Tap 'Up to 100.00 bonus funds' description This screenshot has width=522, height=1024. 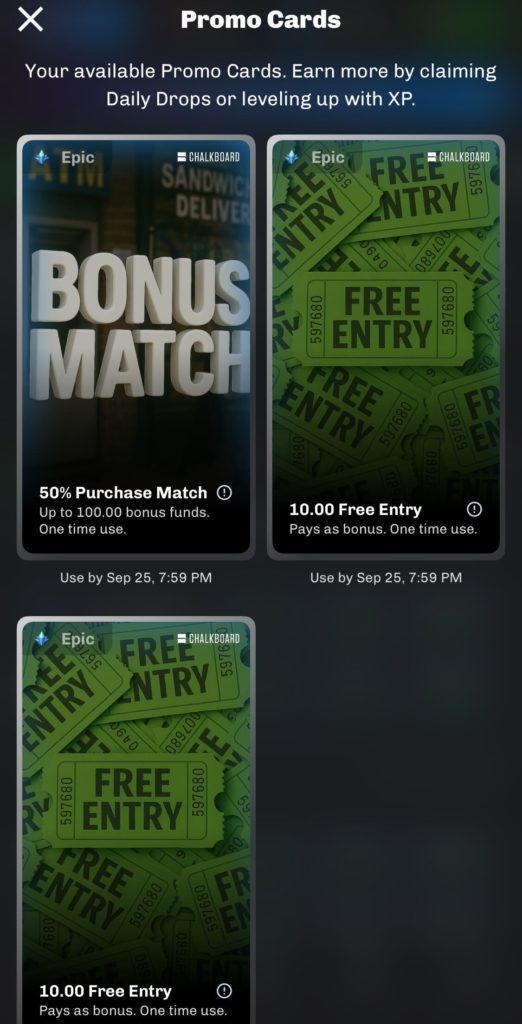(124, 513)
